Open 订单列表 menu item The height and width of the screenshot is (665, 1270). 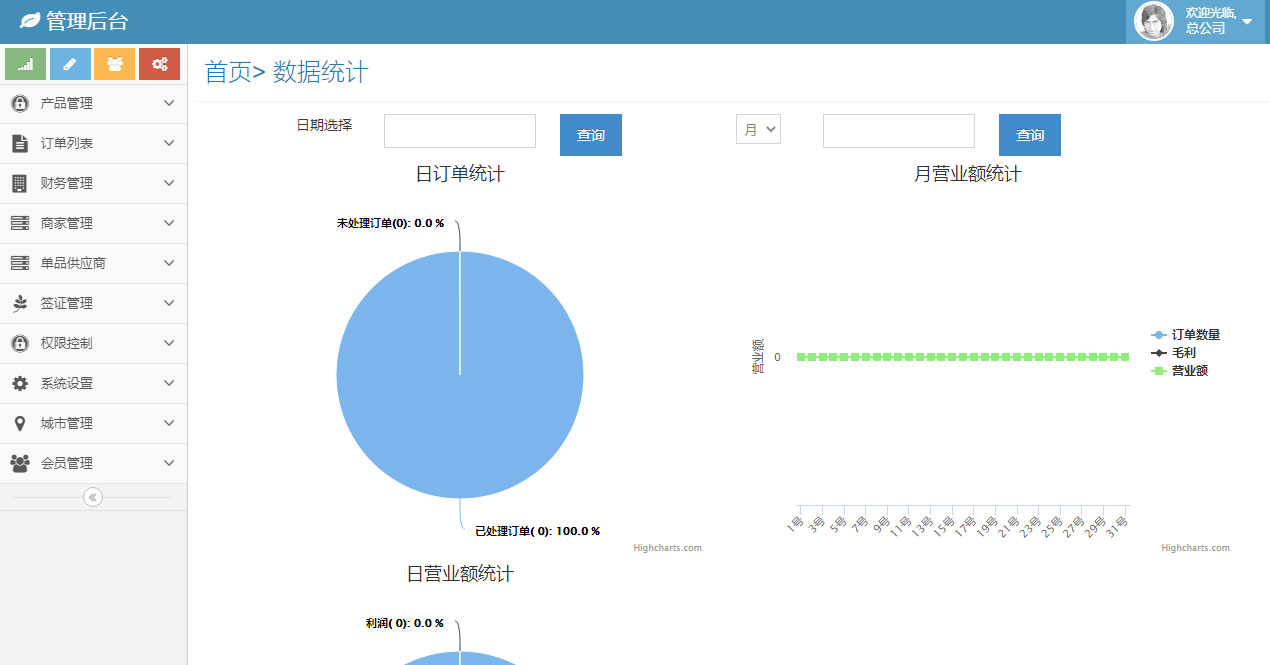(x=93, y=143)
